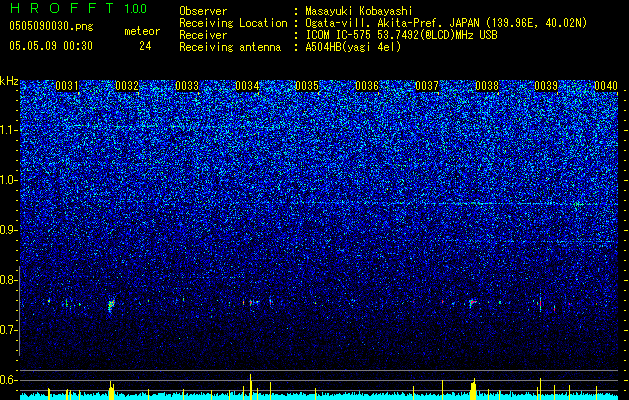Click the 0.7 kHz axis label

click(x=9, y=330)
